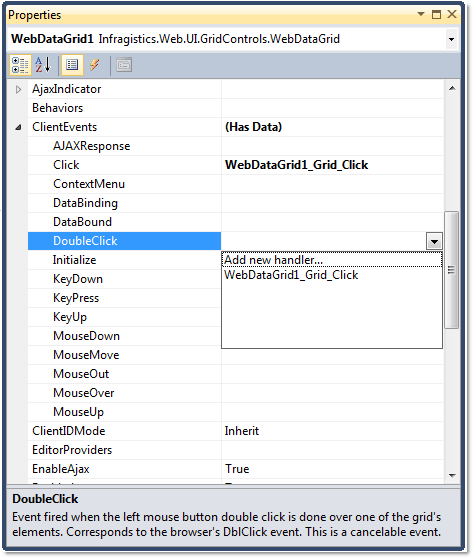Click the scrollbar down arrow
The width and height of the screenshot is (473, 558).
tap(452, 476)
